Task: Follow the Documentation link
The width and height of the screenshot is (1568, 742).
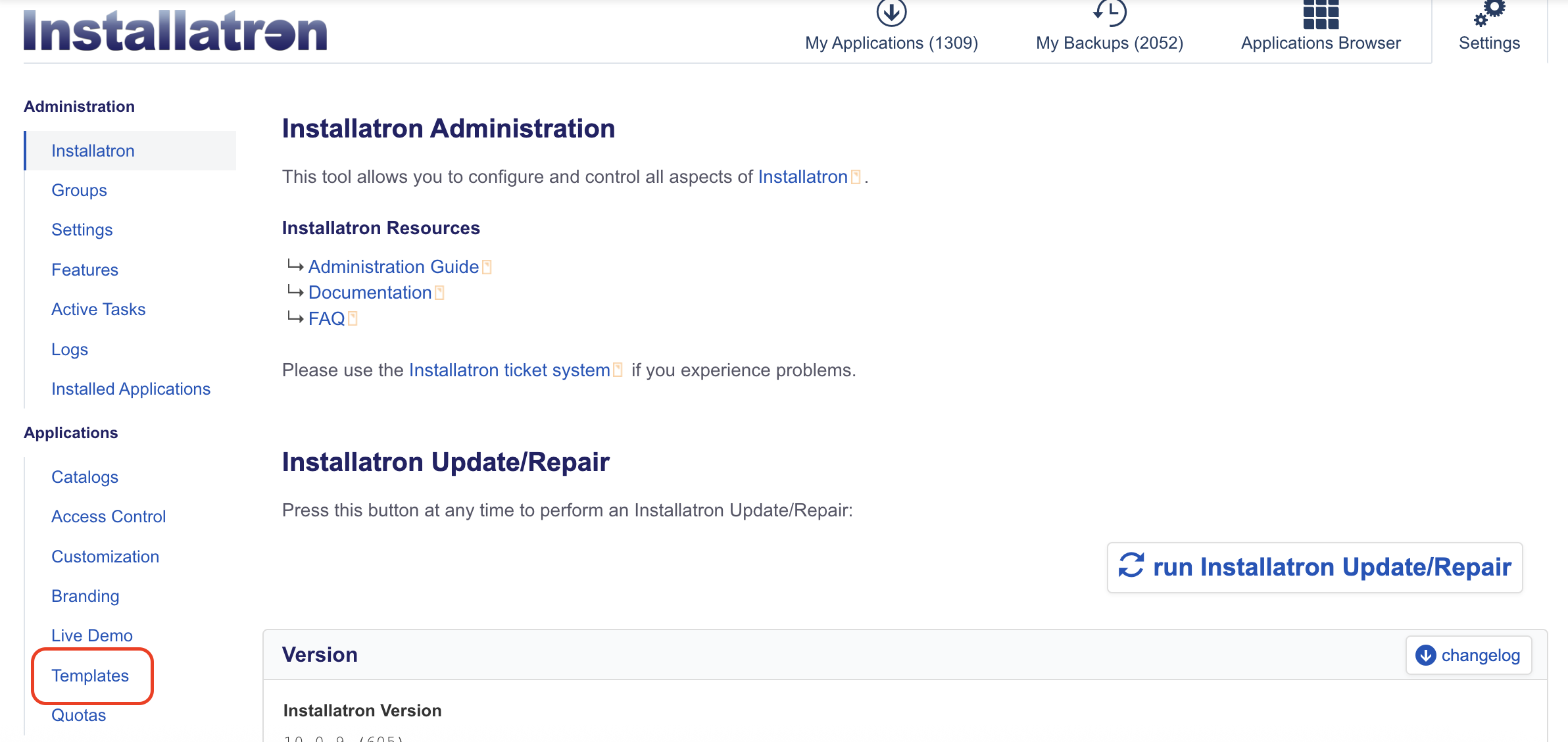Action: click(370, 292)
